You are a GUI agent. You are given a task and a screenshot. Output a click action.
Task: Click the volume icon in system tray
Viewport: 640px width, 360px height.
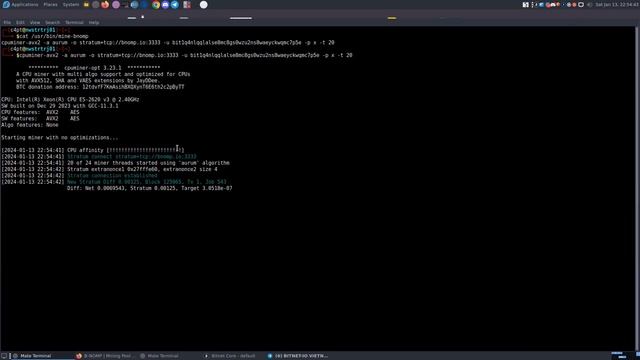pos(589,5)
